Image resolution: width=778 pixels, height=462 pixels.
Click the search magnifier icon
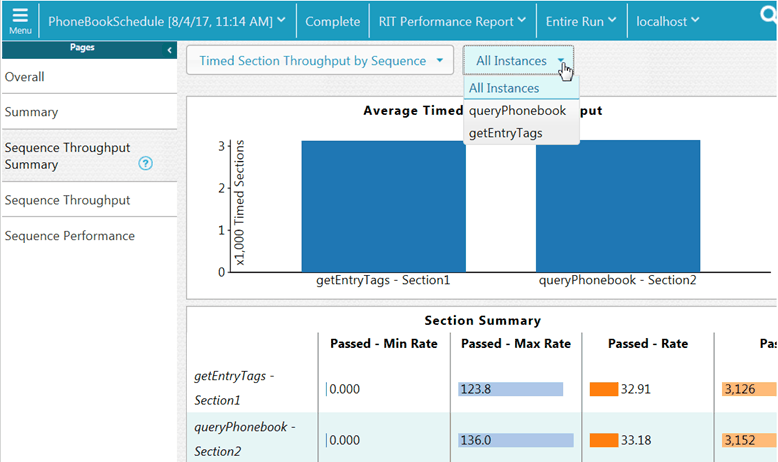pyautogui.click(x=767, y=14)
